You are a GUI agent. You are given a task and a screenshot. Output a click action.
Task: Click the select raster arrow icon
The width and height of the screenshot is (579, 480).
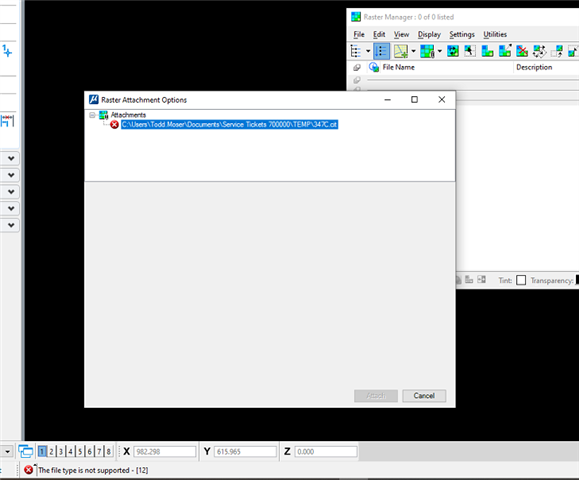coord(470,51)
